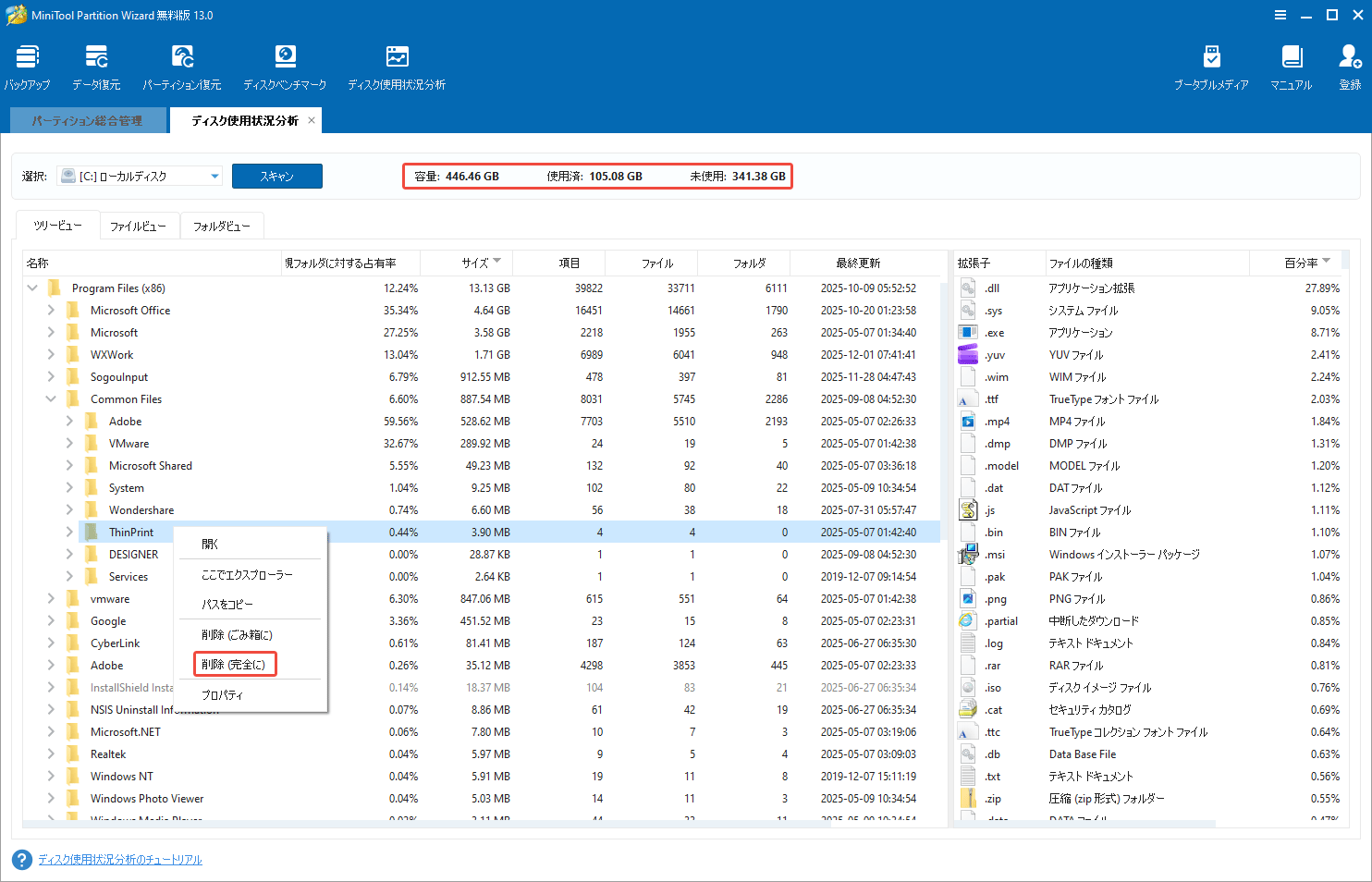Choose 削除 (完全に) in the context menu
The width and height of the screenshot is (1372, 882).
tap(234, 664)
